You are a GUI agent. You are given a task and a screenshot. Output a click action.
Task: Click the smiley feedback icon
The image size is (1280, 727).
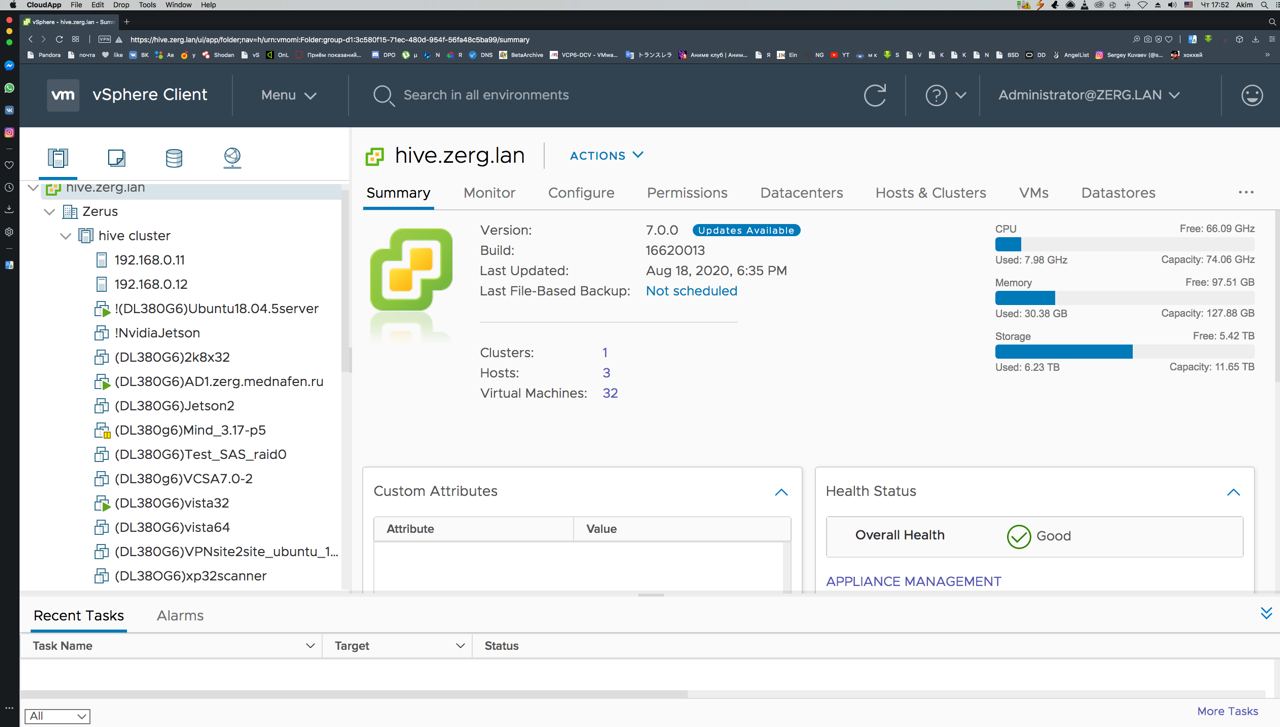coord(1252,95)
